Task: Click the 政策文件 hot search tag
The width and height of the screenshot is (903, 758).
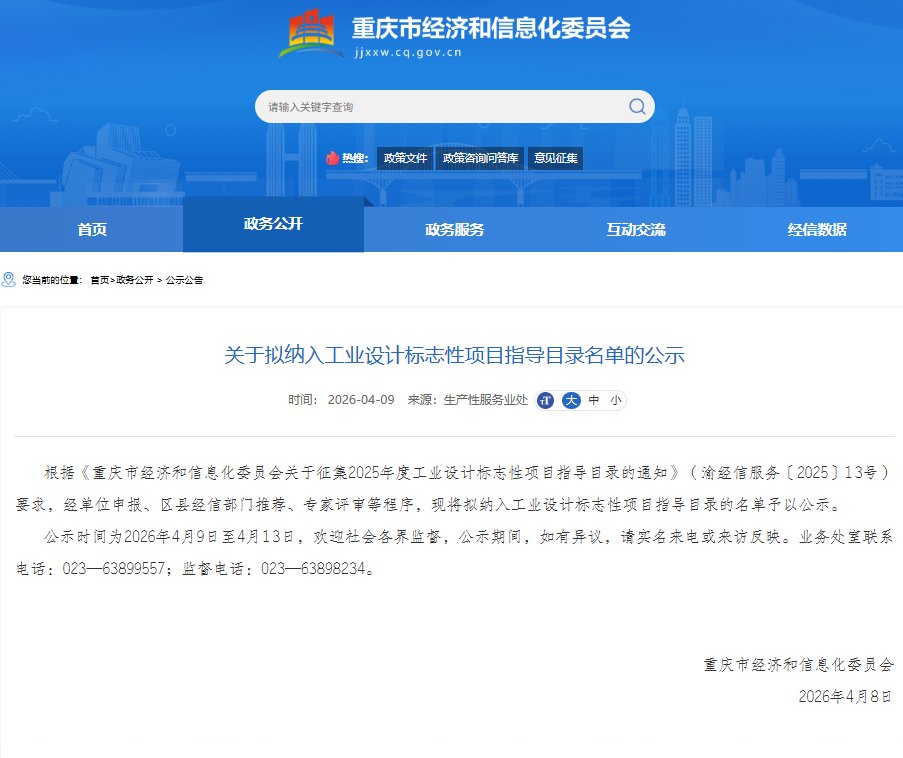Action: (405, 158)
